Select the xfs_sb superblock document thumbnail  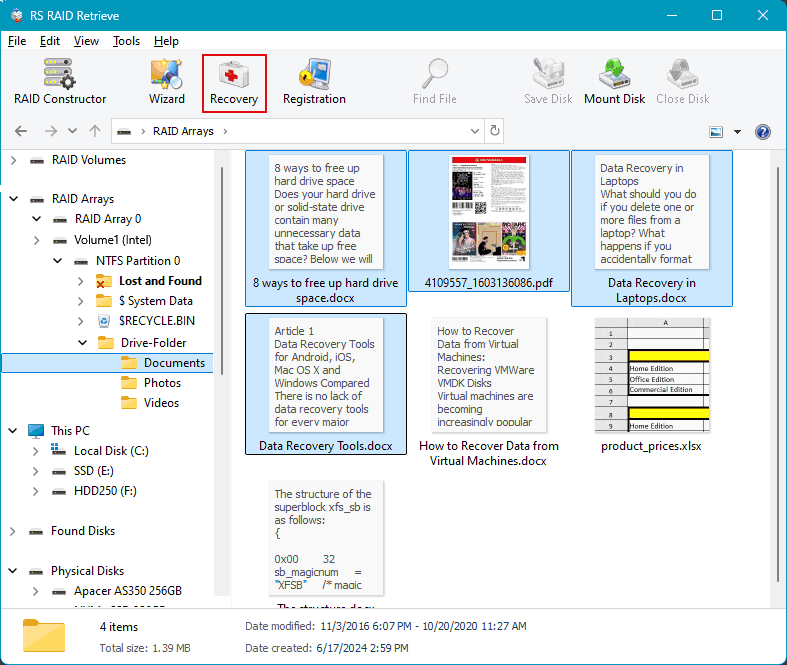pos(326,538)
